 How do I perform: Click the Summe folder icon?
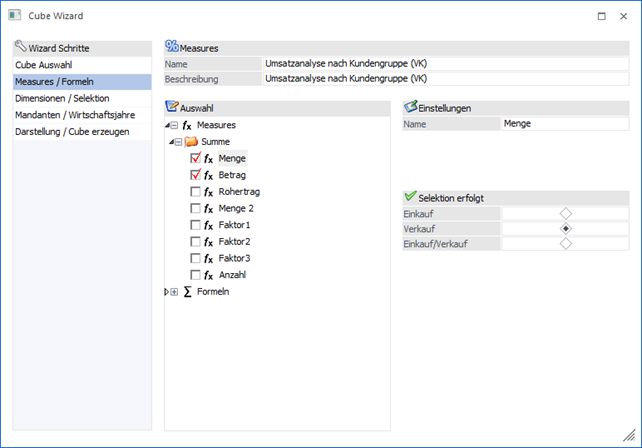[x=191, y=142]
